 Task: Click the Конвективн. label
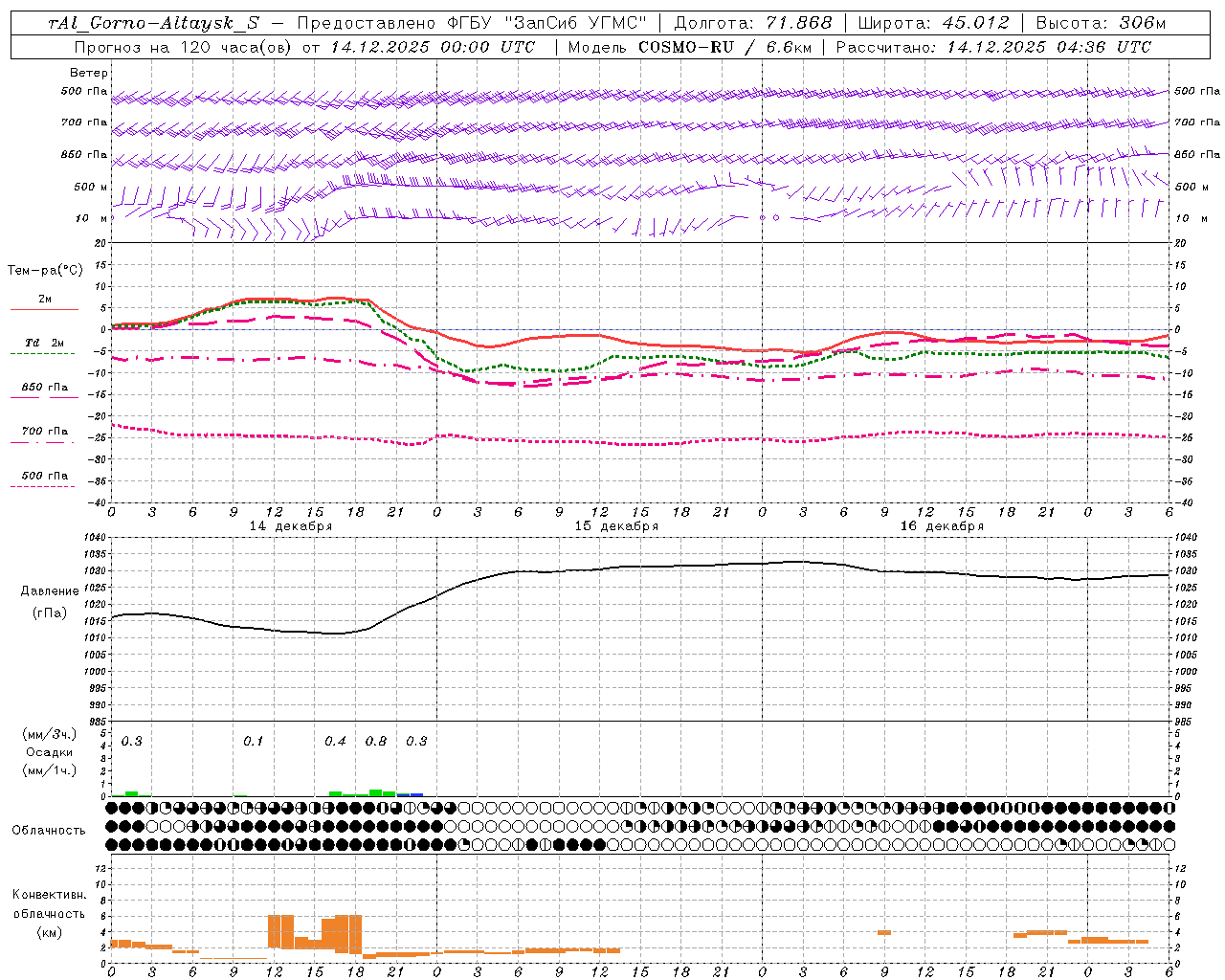49,895
